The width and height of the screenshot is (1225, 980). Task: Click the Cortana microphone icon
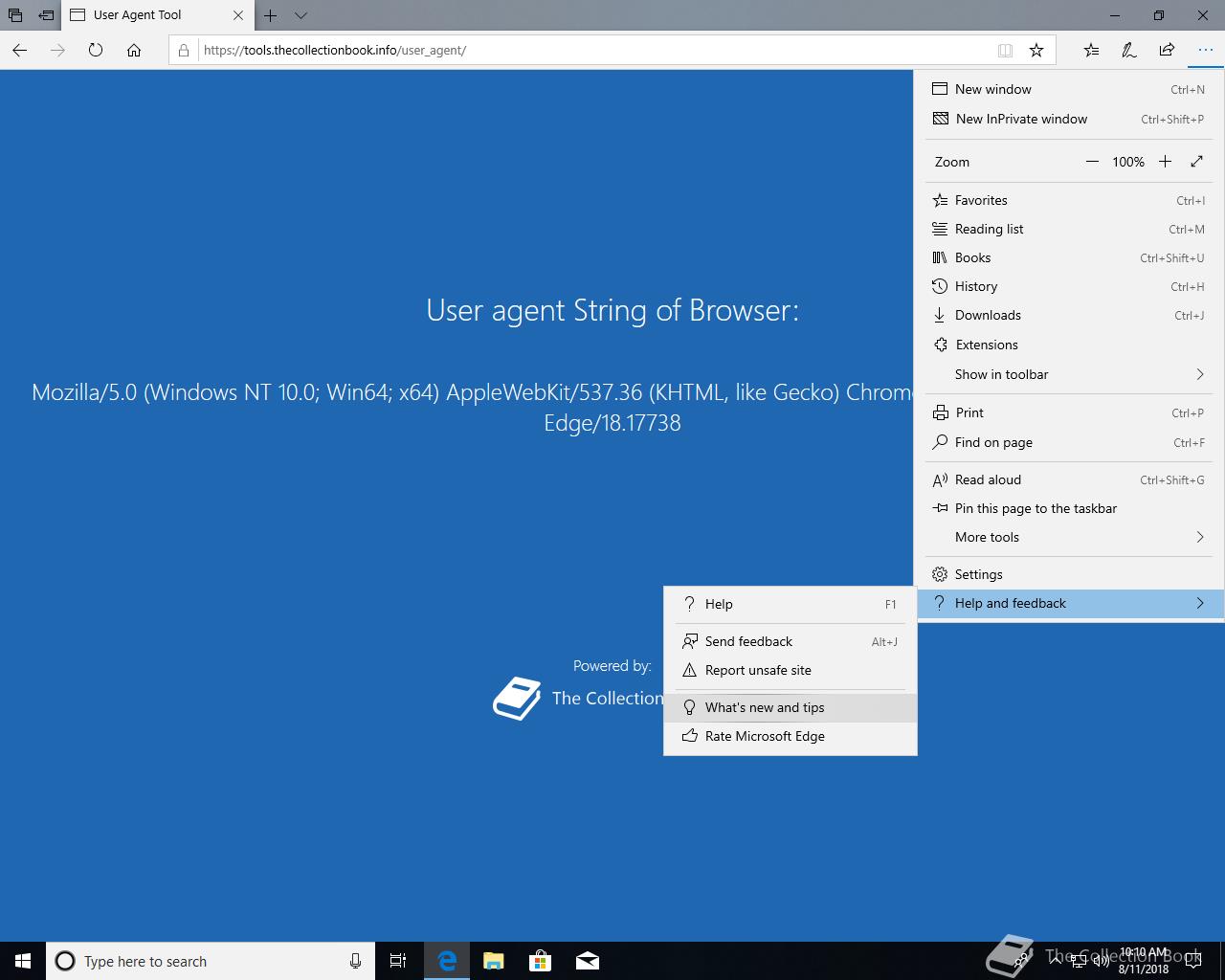click(x=355, y=961)
